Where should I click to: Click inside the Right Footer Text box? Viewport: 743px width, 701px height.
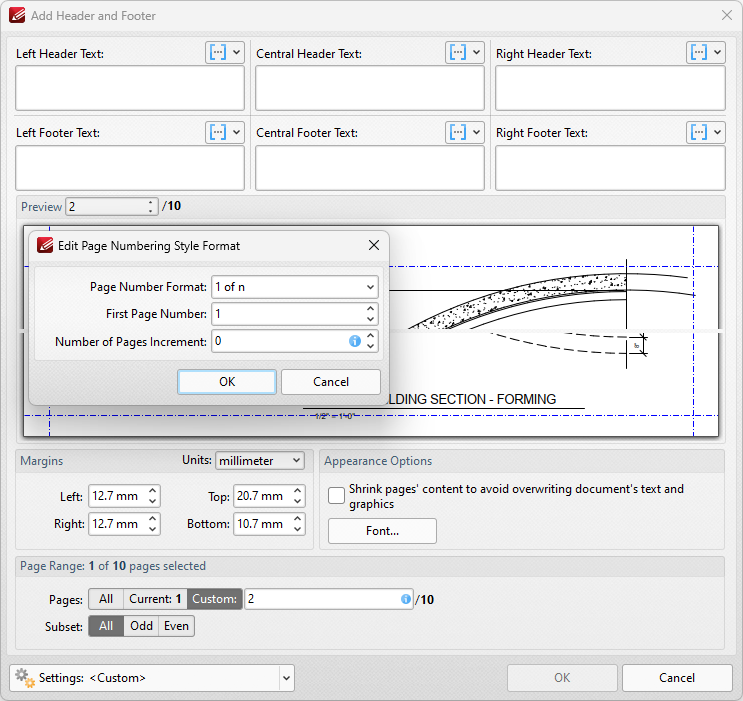click(x=610, y=168)
